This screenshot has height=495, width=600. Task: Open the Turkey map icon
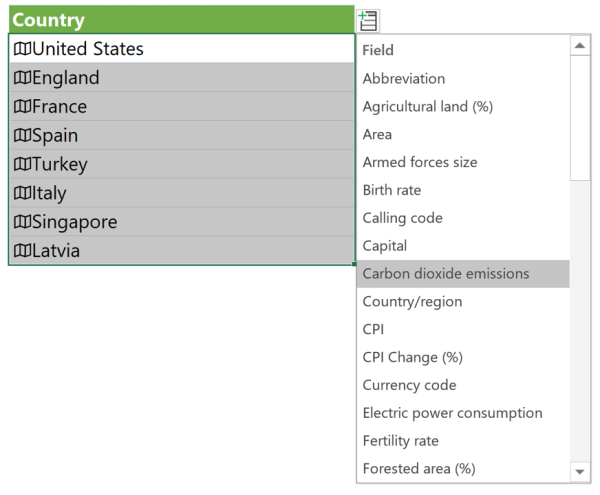[22, 165]
